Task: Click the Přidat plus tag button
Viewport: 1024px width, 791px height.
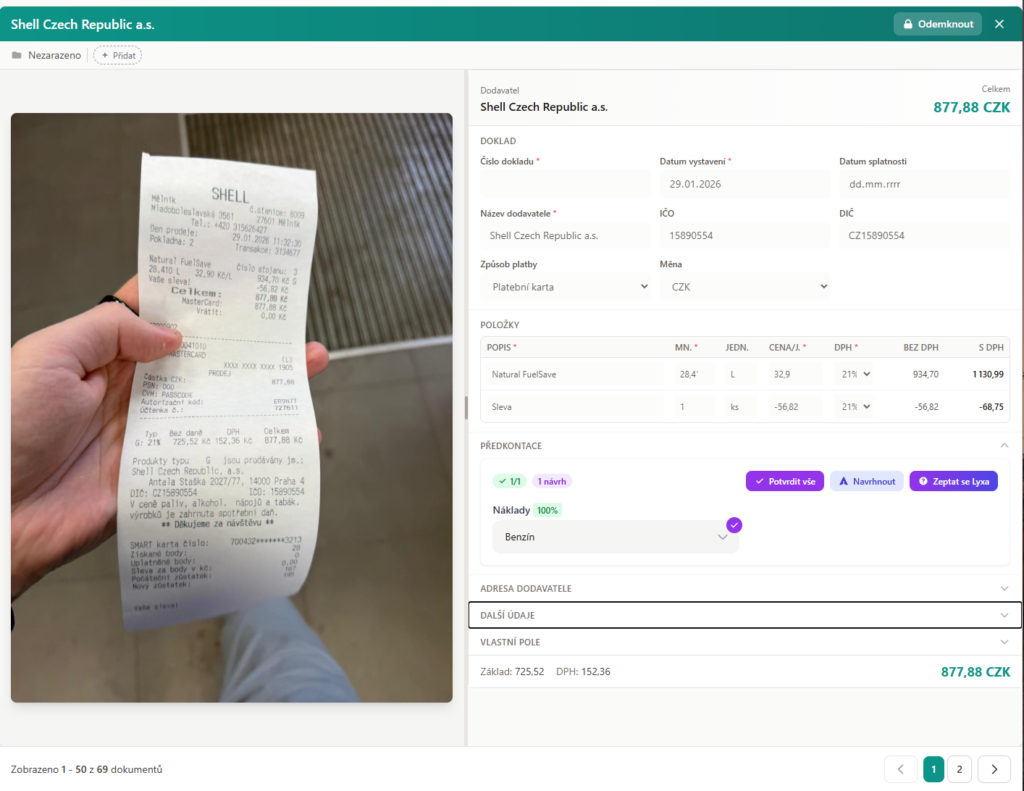Action: (x=118, y=55)
